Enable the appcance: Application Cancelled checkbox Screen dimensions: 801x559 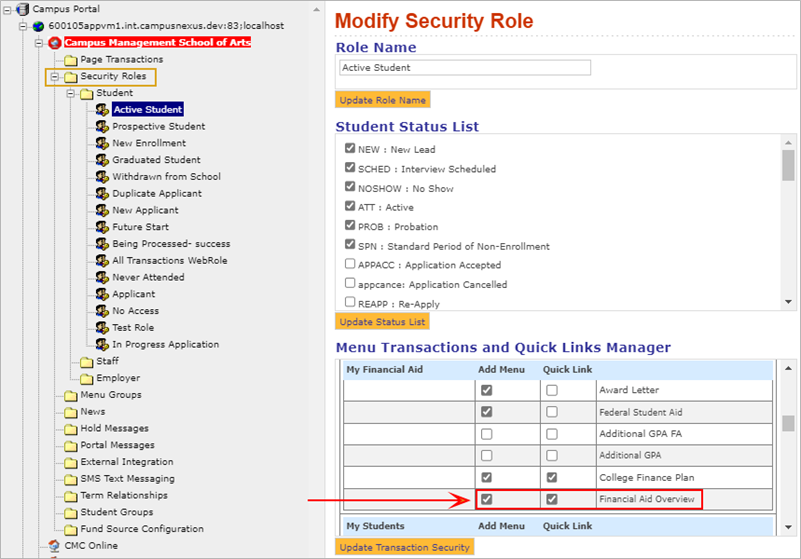click(350, 283)
